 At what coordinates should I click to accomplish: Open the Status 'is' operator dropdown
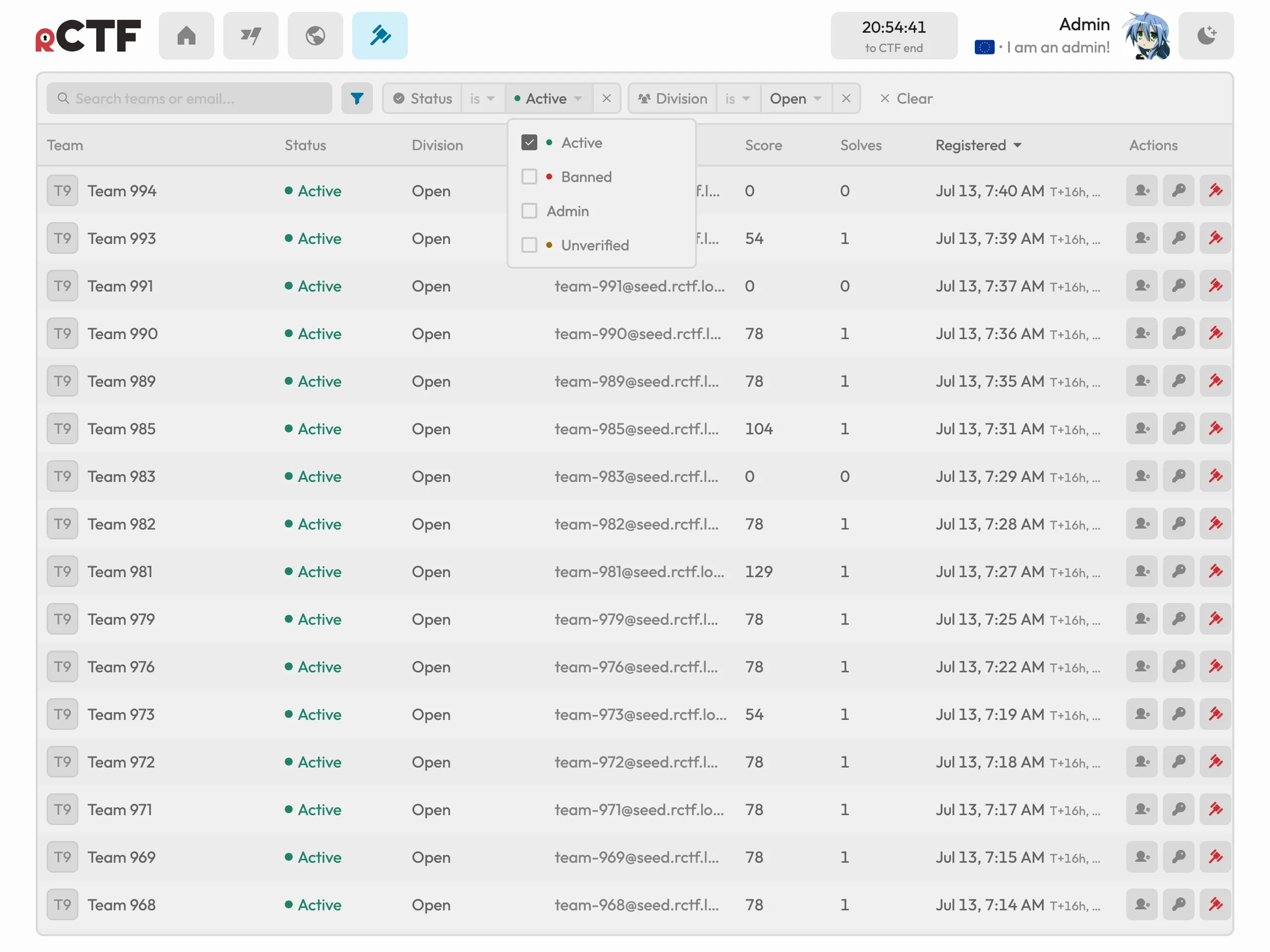coord(482,99)
